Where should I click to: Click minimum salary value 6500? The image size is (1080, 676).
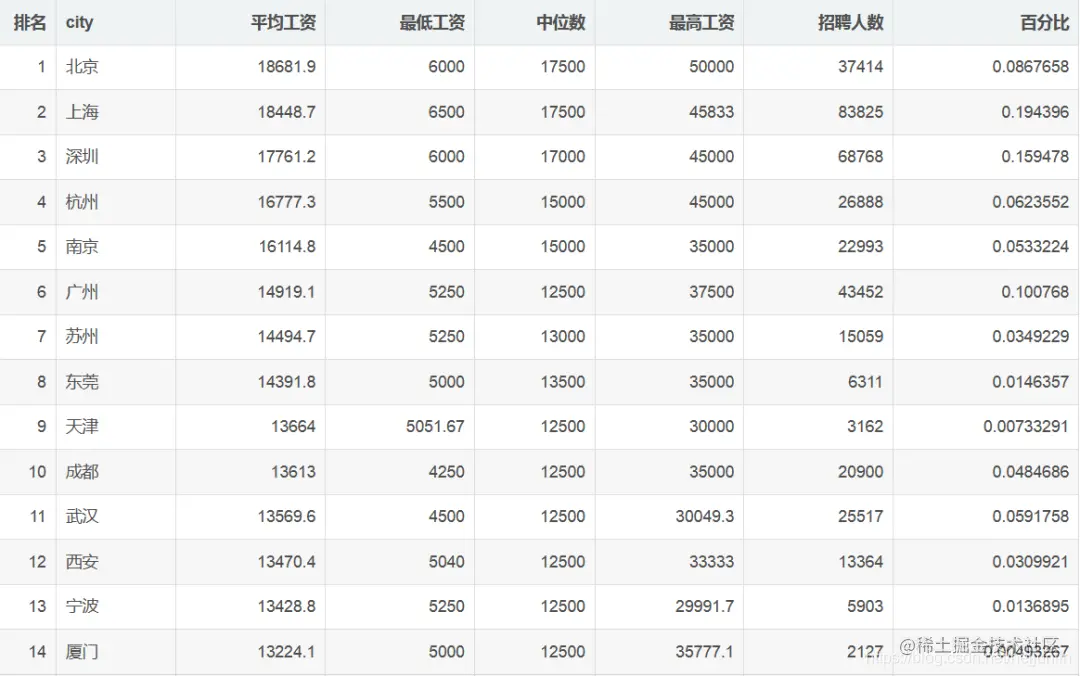[x=446, y=112]
